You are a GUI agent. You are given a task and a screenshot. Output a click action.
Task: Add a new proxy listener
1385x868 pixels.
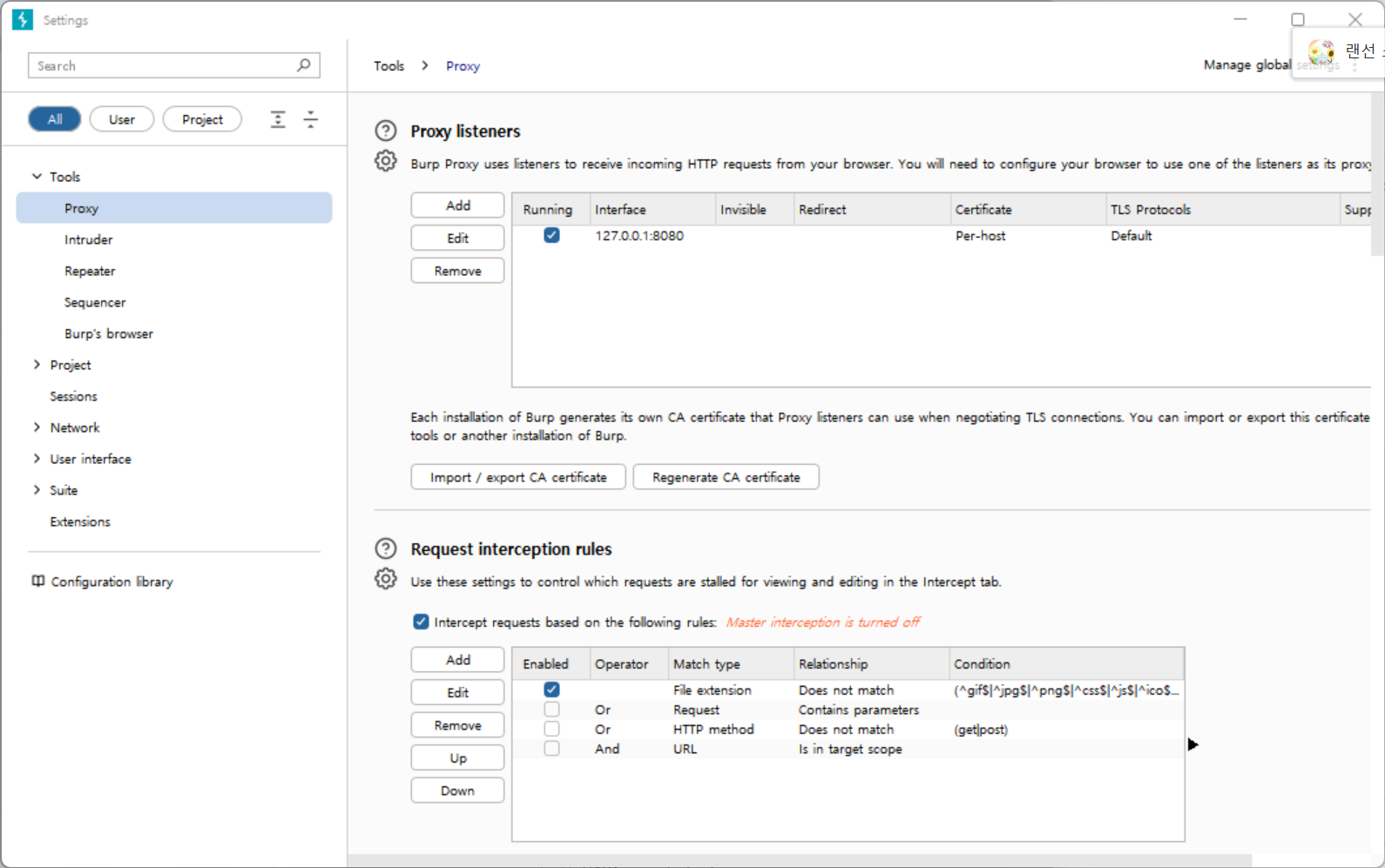tap(457, 205)
